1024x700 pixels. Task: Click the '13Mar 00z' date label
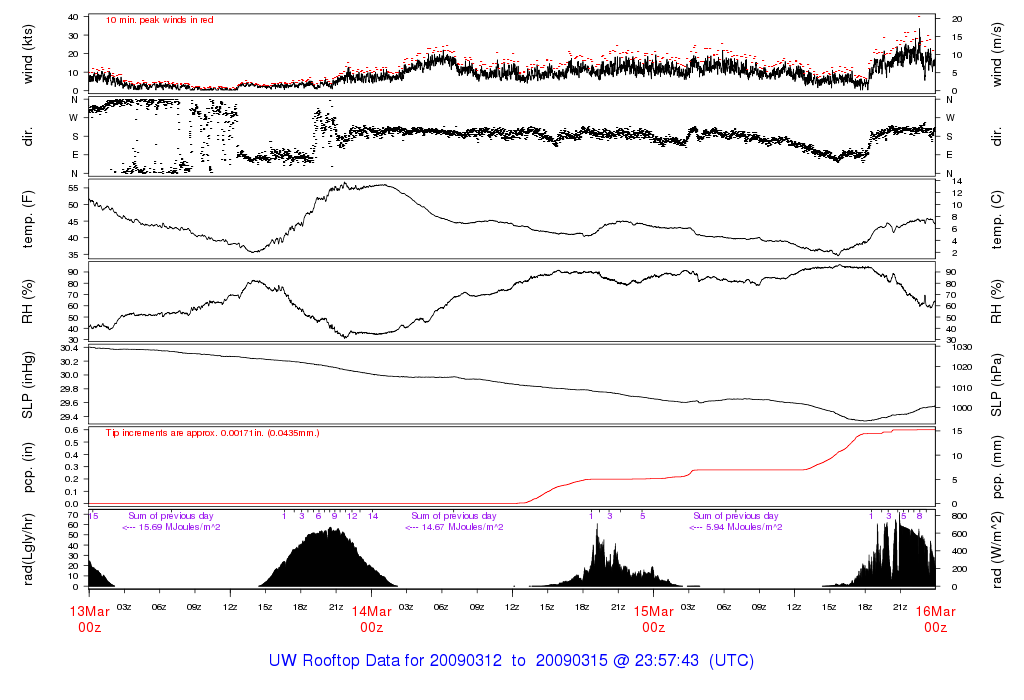coord(89,619)
